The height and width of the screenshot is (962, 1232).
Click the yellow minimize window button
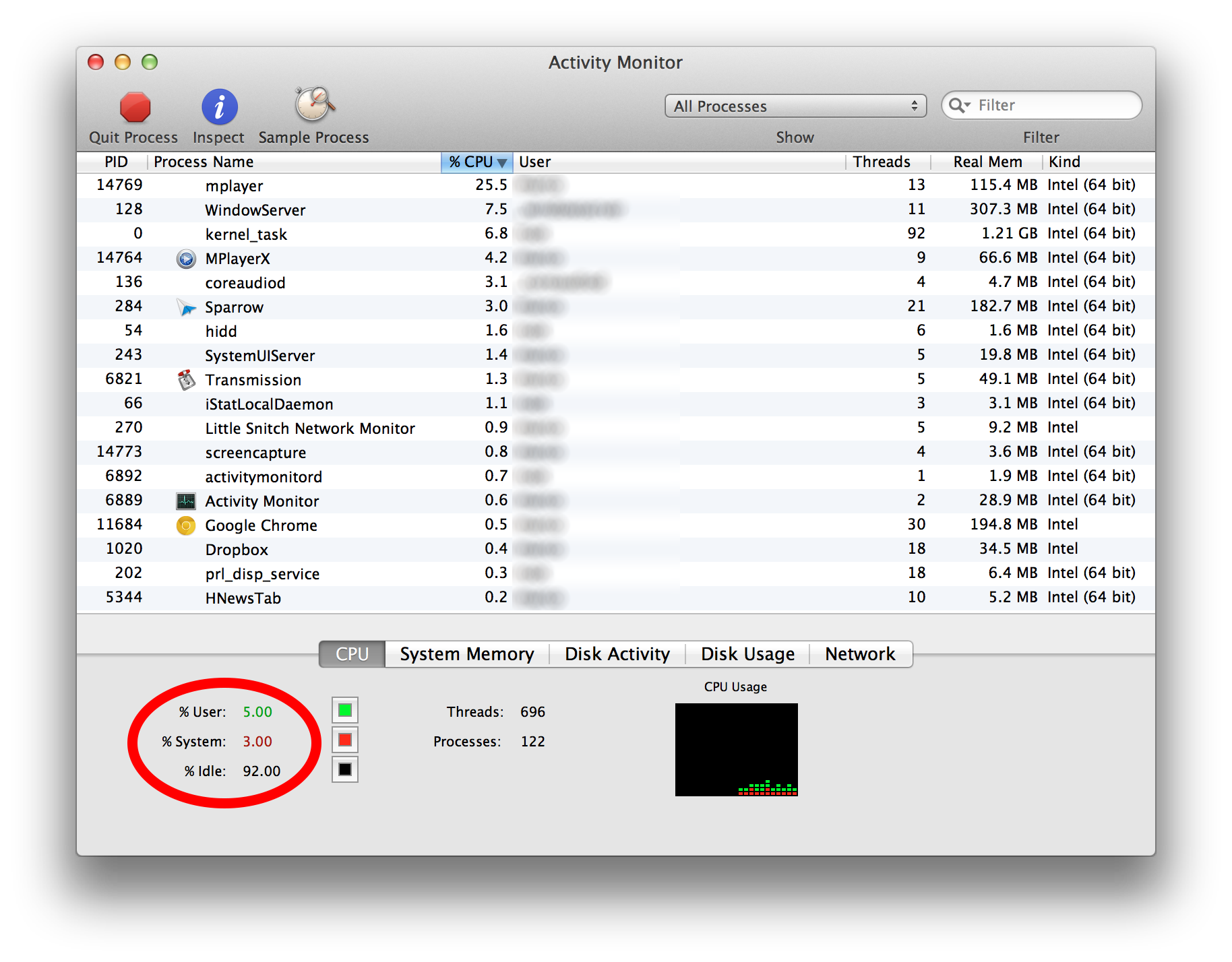pos(123,62)
